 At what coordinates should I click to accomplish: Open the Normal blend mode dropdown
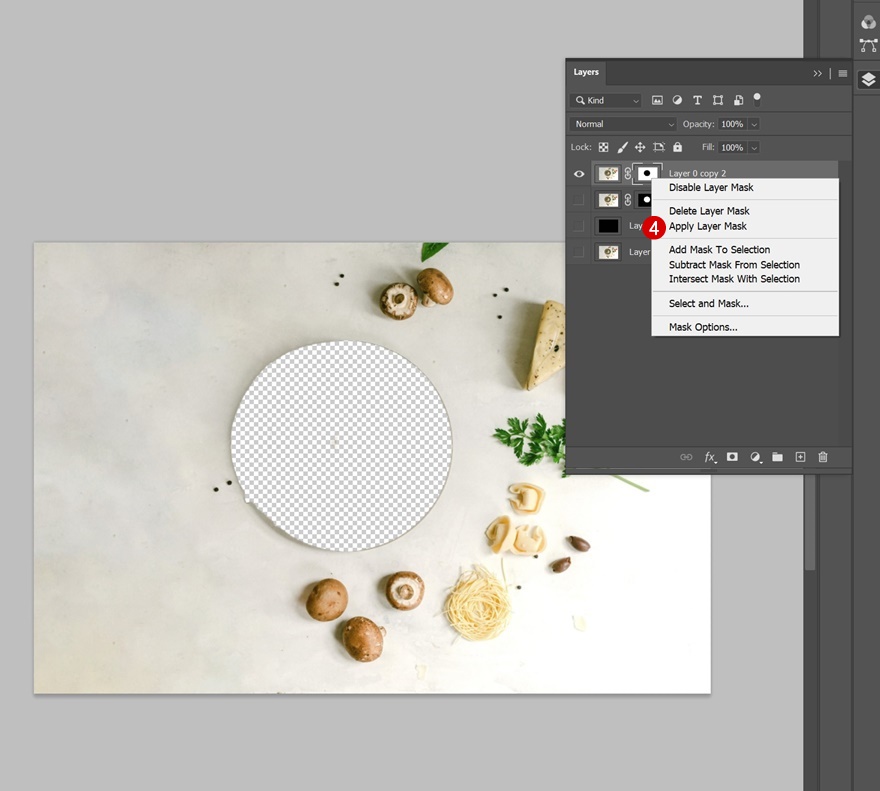coord(623,124)
